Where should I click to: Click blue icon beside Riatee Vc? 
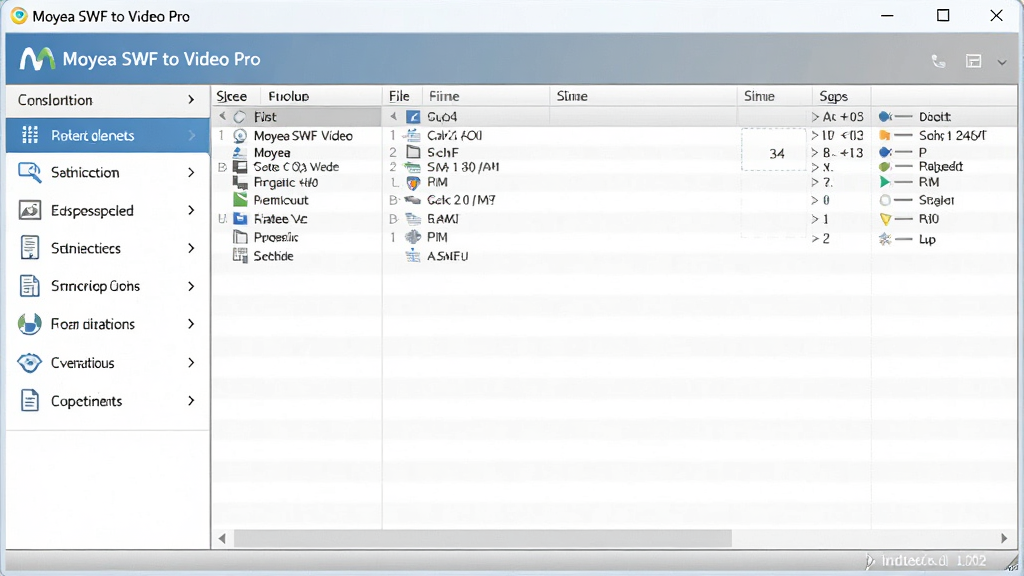coord(240,219)
